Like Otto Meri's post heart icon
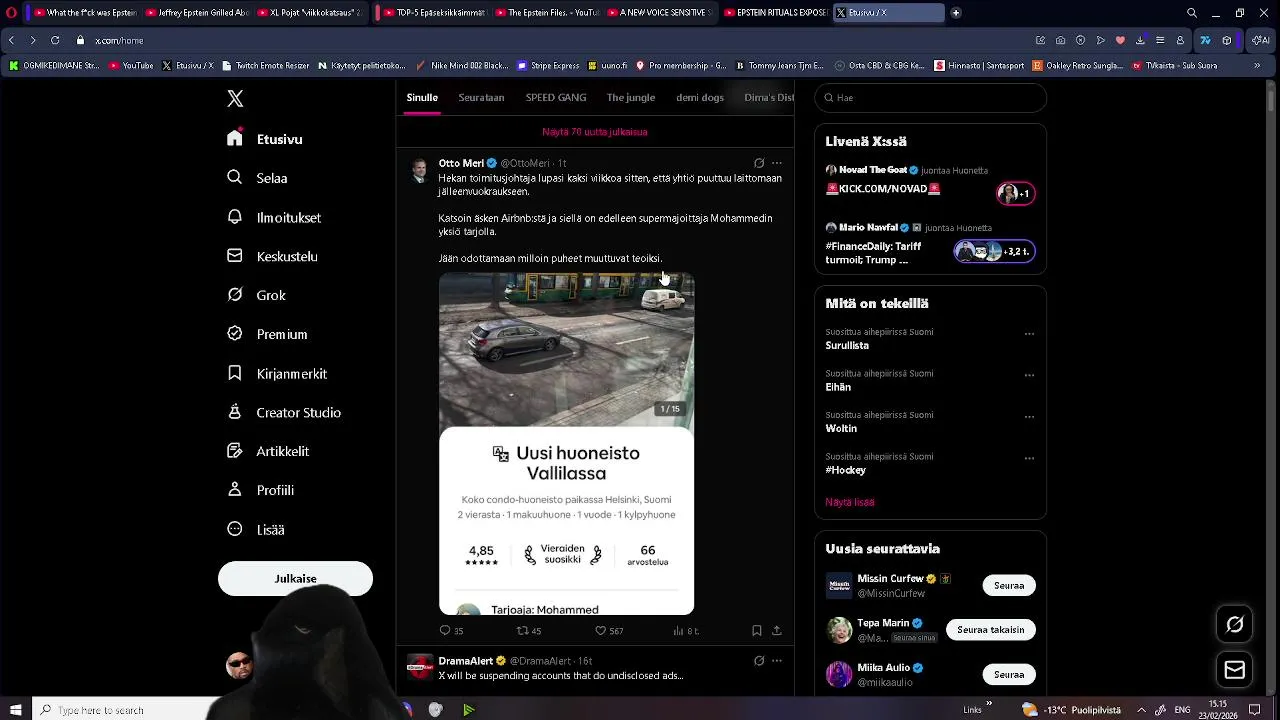Viewport: 1280px width, 720px height. pos(600,630)
